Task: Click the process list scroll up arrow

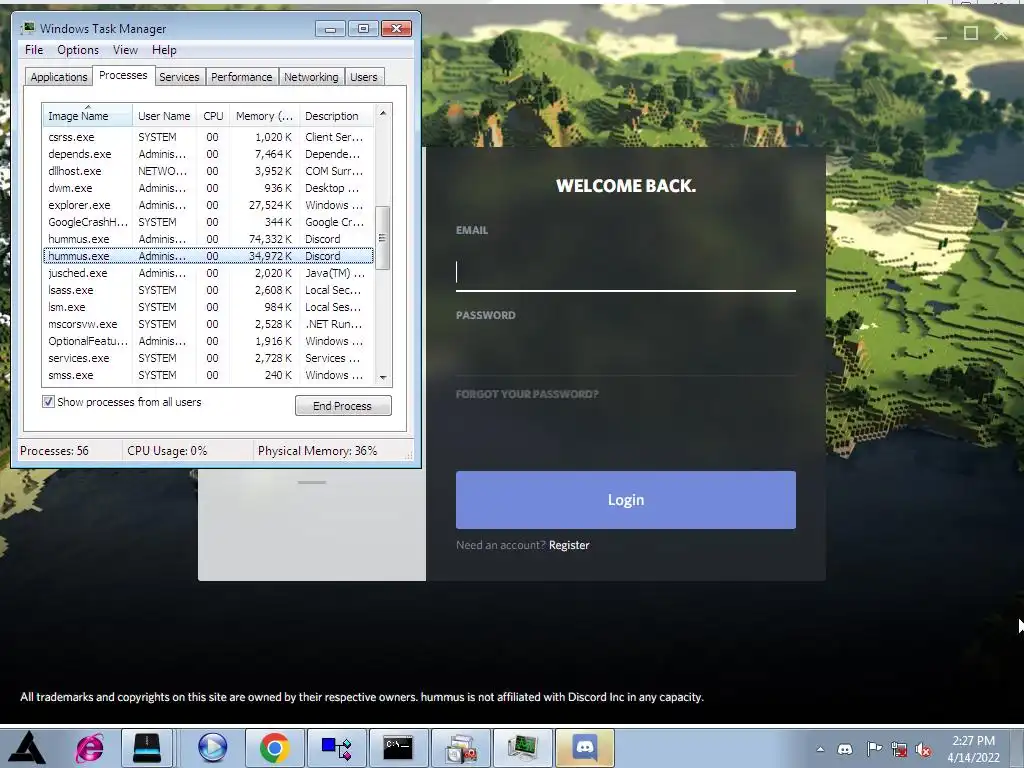Action: click(383, 113)
